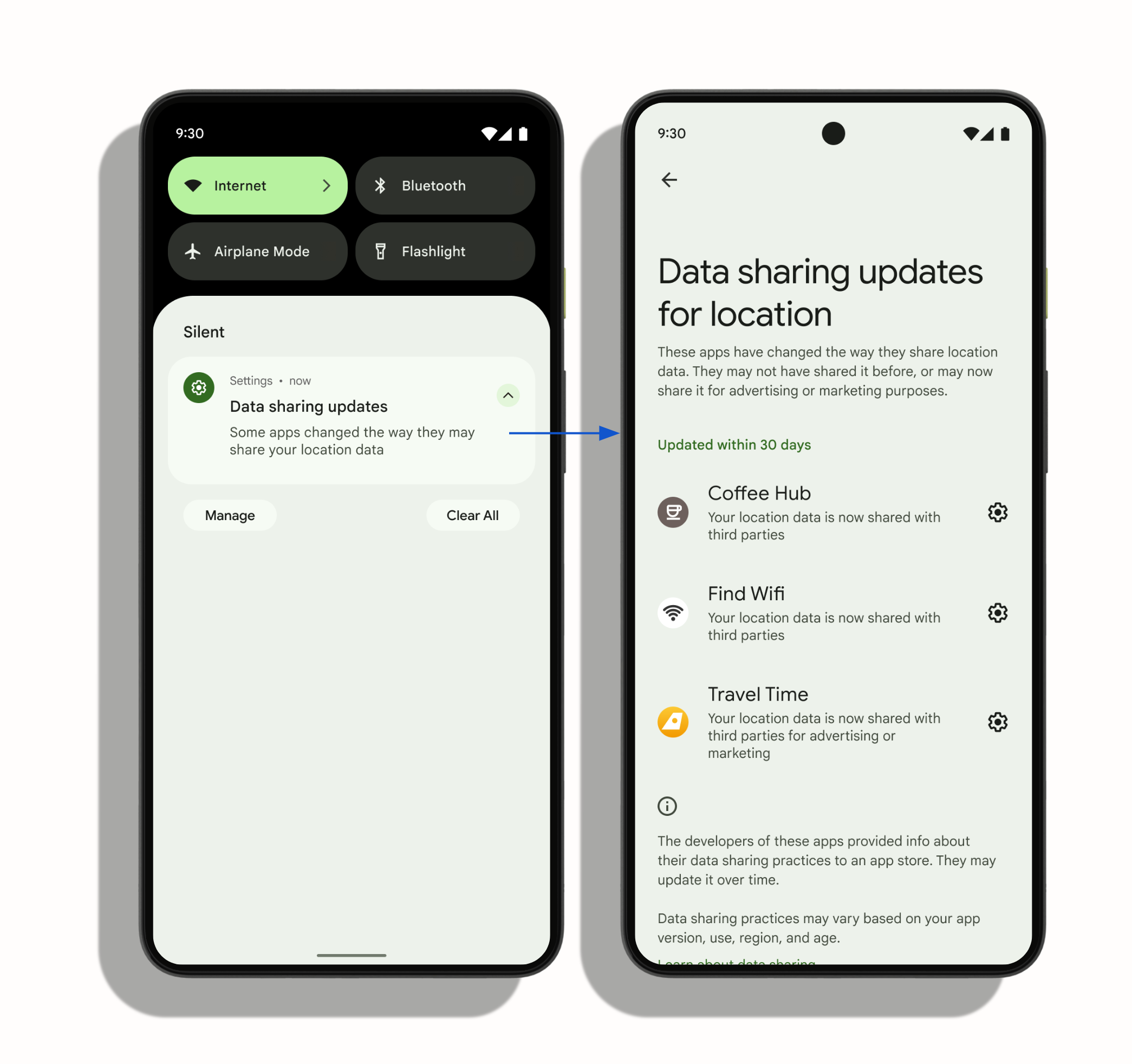Open Find Wifi location settings

998,612
